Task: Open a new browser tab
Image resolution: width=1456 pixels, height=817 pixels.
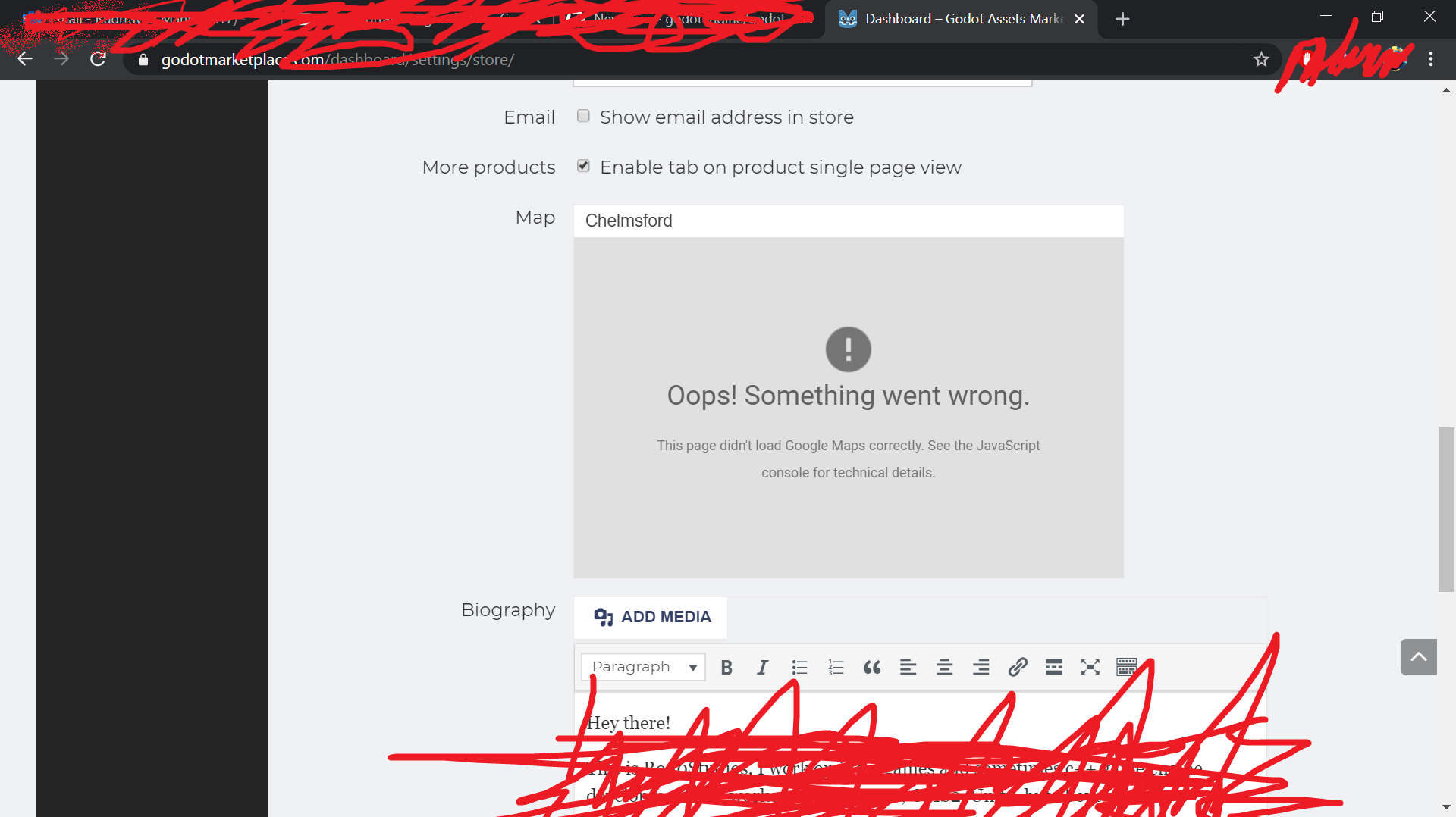Action: [x=1123, y=18]
